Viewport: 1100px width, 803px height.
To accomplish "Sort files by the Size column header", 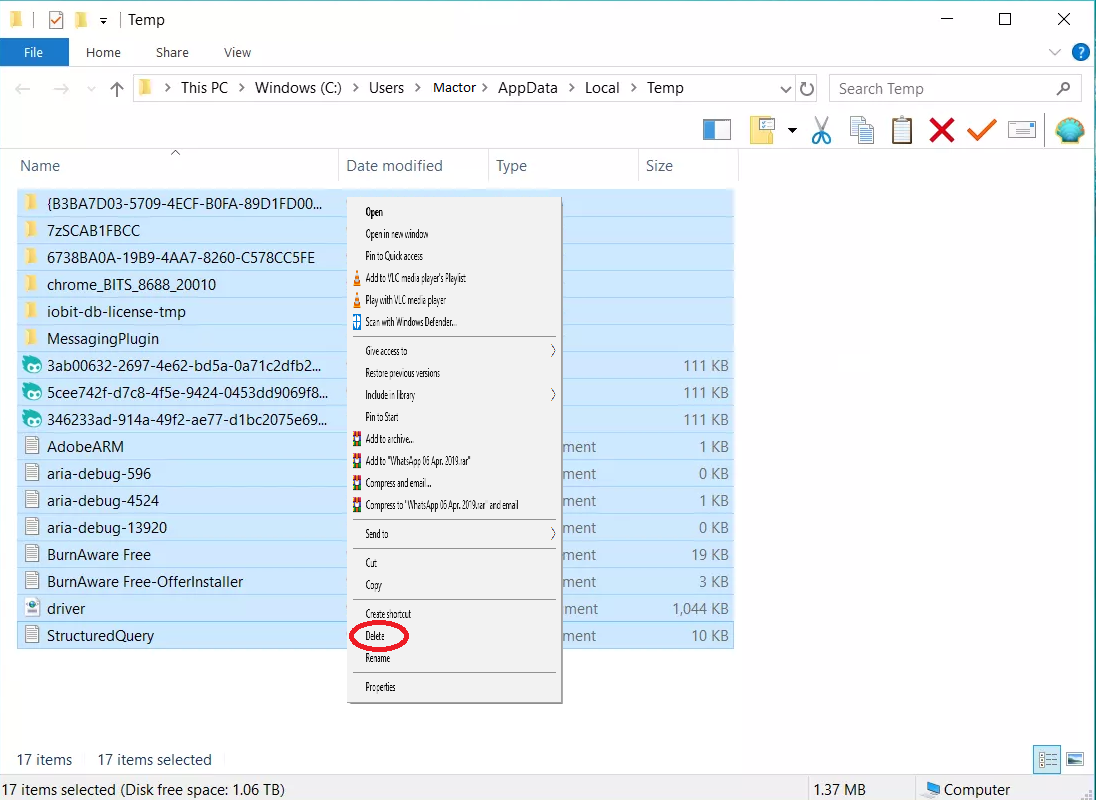I will [x=660, y=166].
